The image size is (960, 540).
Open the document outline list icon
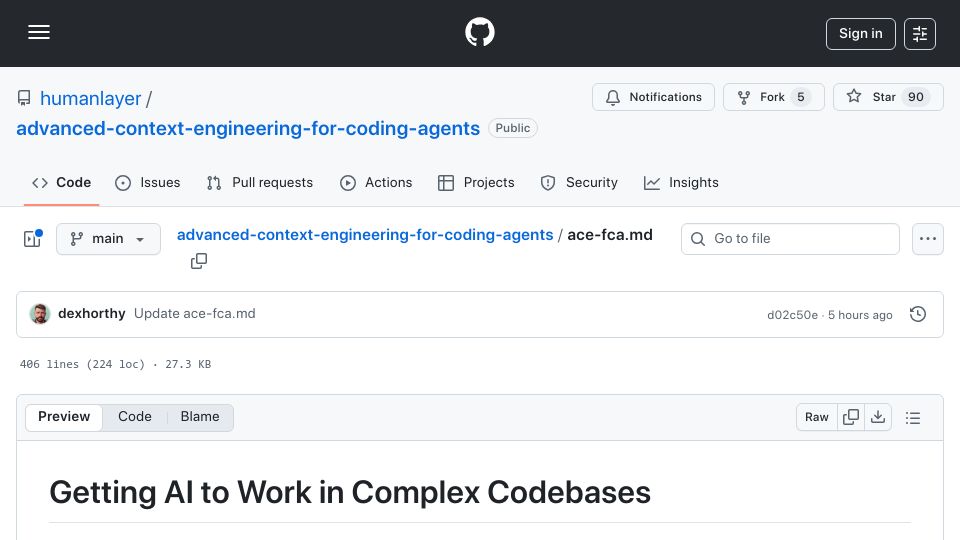[x=913, y=418]
